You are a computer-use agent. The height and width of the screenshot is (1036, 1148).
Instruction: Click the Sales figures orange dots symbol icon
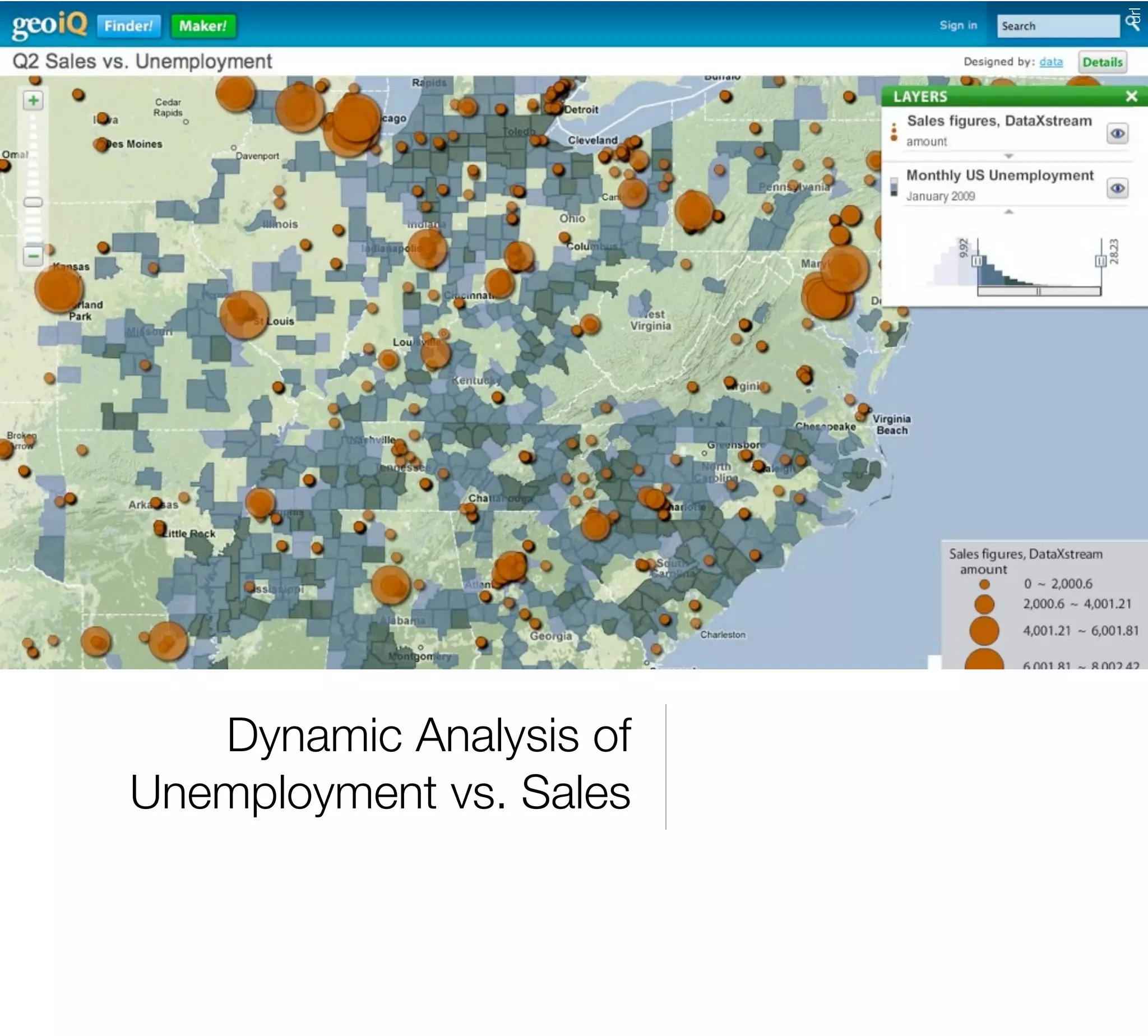[894, 132]
